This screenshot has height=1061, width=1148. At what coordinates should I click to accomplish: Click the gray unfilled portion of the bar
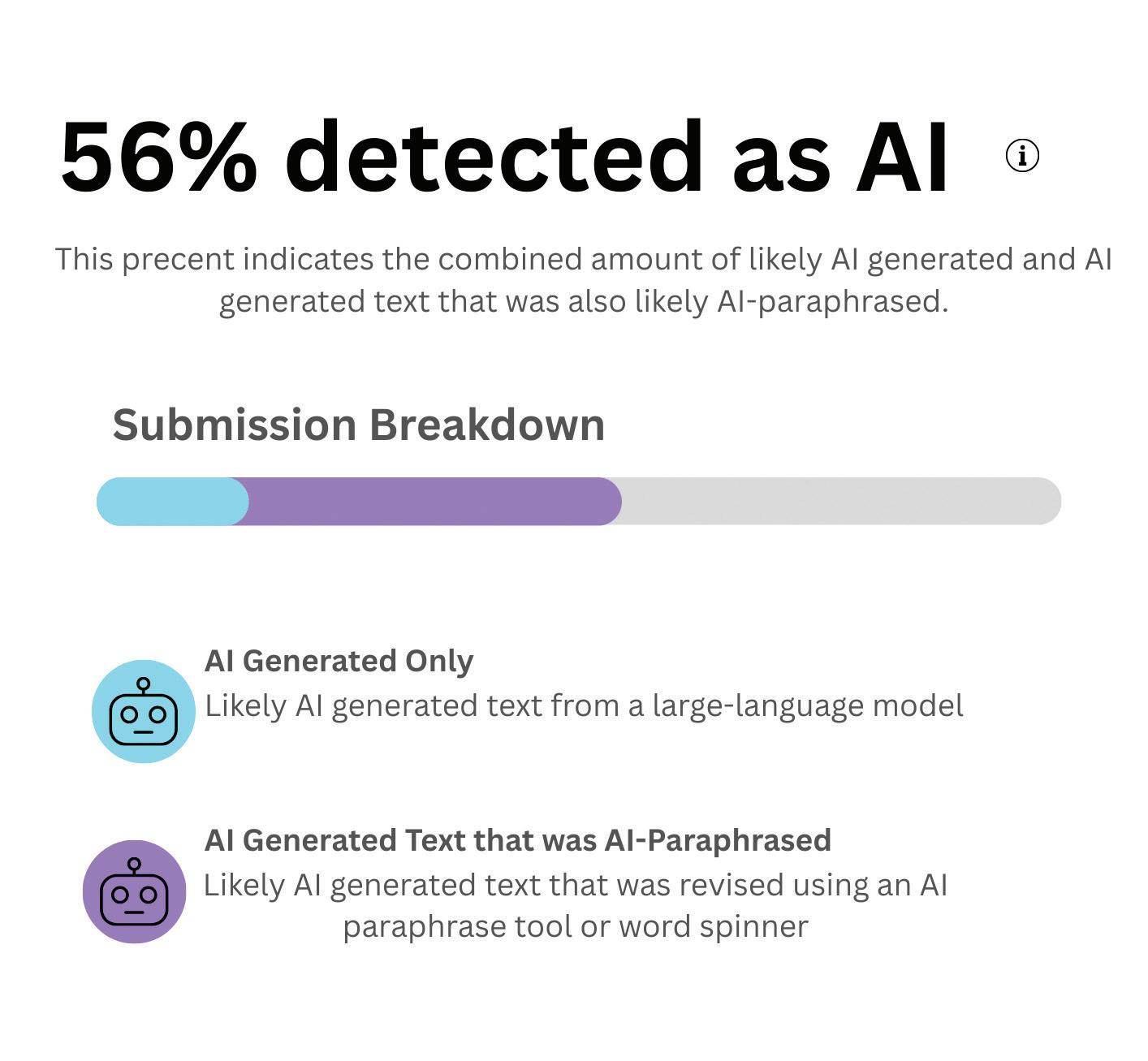pyautogui.click(x=841, y=501)
